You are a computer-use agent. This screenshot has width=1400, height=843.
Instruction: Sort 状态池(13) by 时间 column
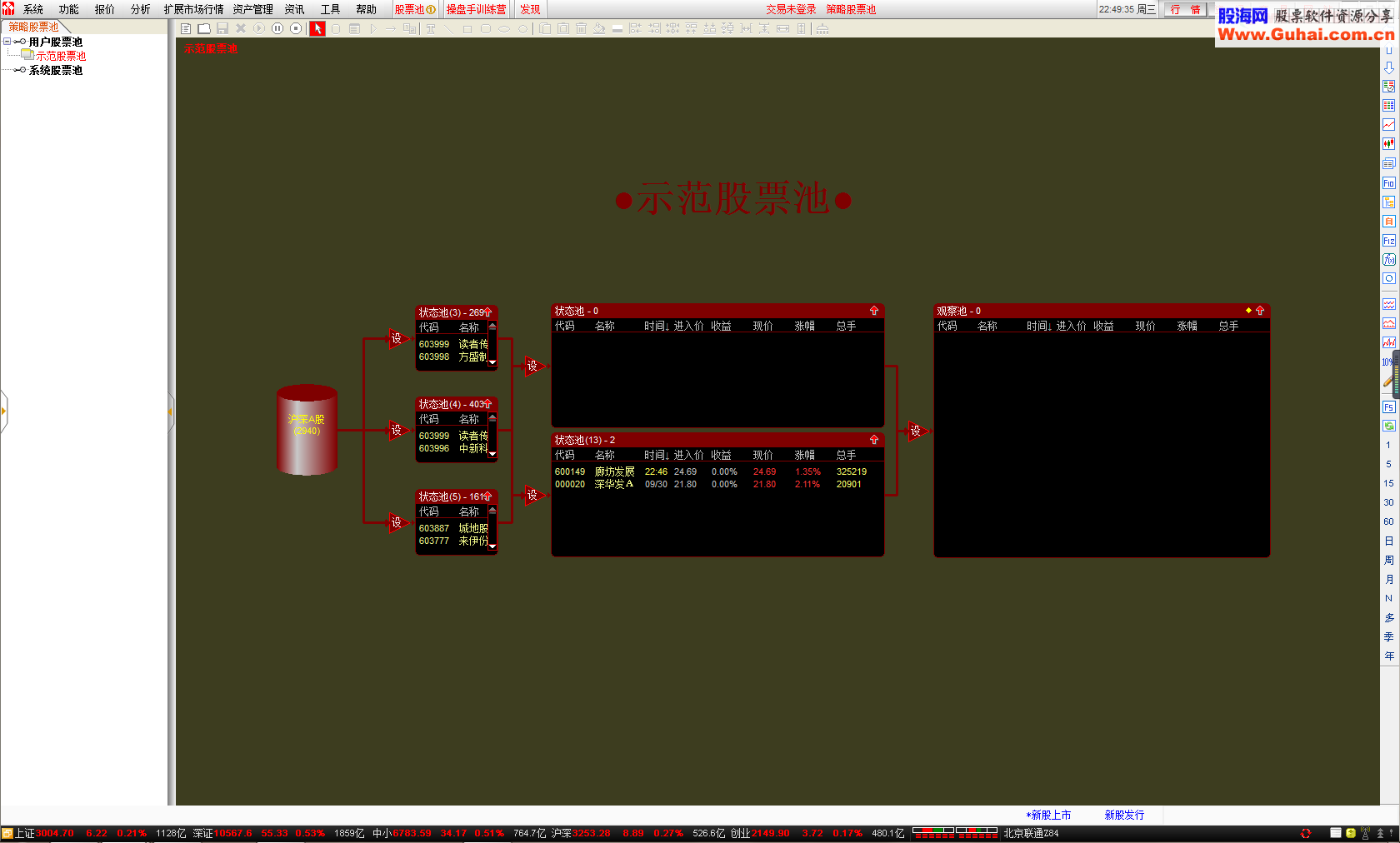(656, 455)
